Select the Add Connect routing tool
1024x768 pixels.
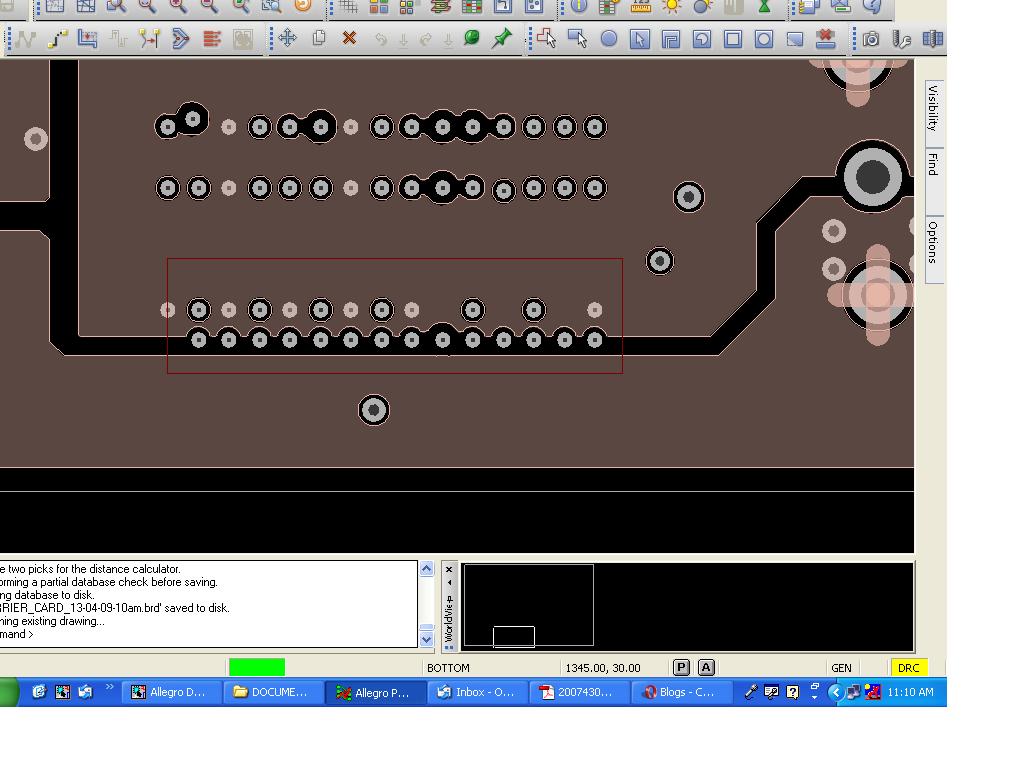point(25,40)
